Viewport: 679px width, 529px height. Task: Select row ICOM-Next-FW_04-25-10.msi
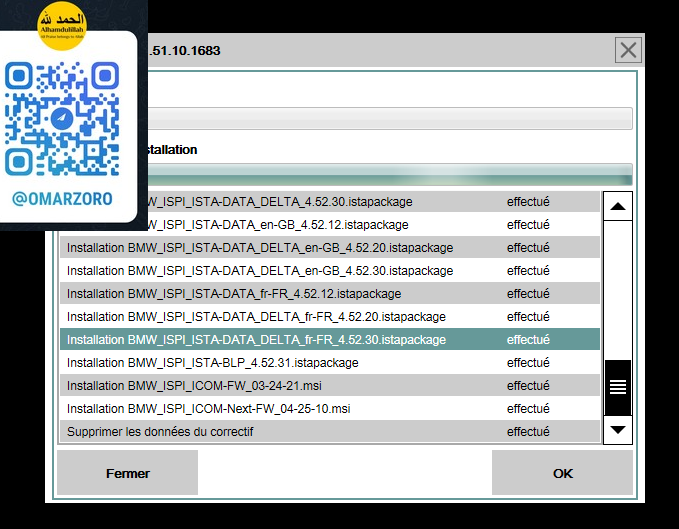pos(330,408)
